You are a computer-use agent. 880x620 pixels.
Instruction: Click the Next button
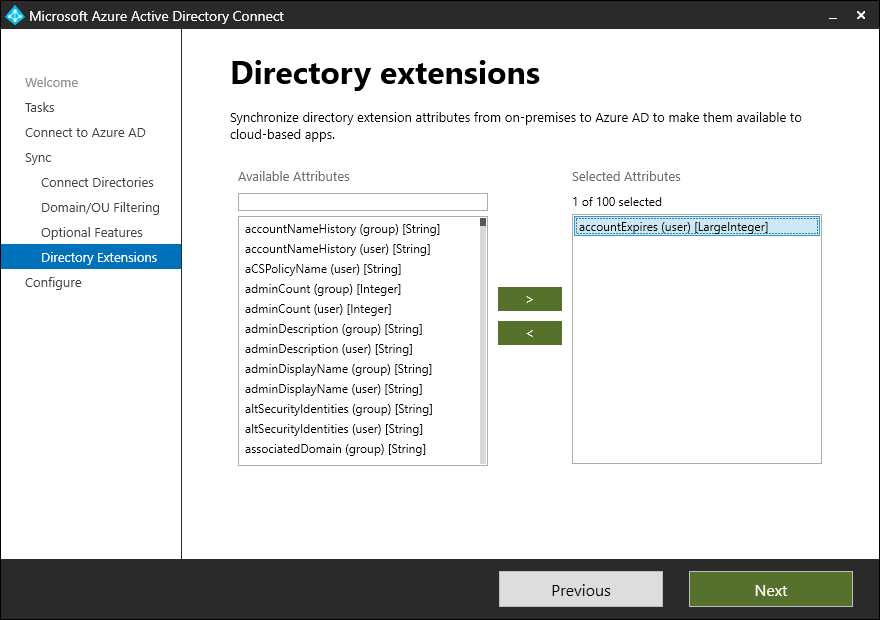click(x=770, y=589)
